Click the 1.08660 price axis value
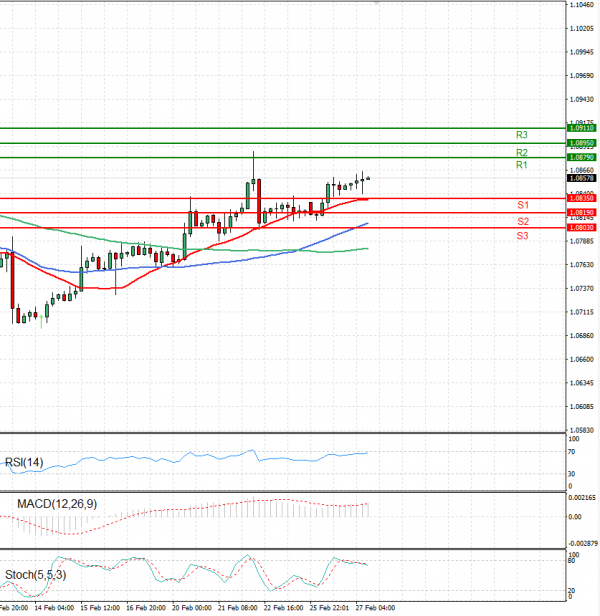The height and width of the screenshot is (616, 600). click(x=582, y=170)
